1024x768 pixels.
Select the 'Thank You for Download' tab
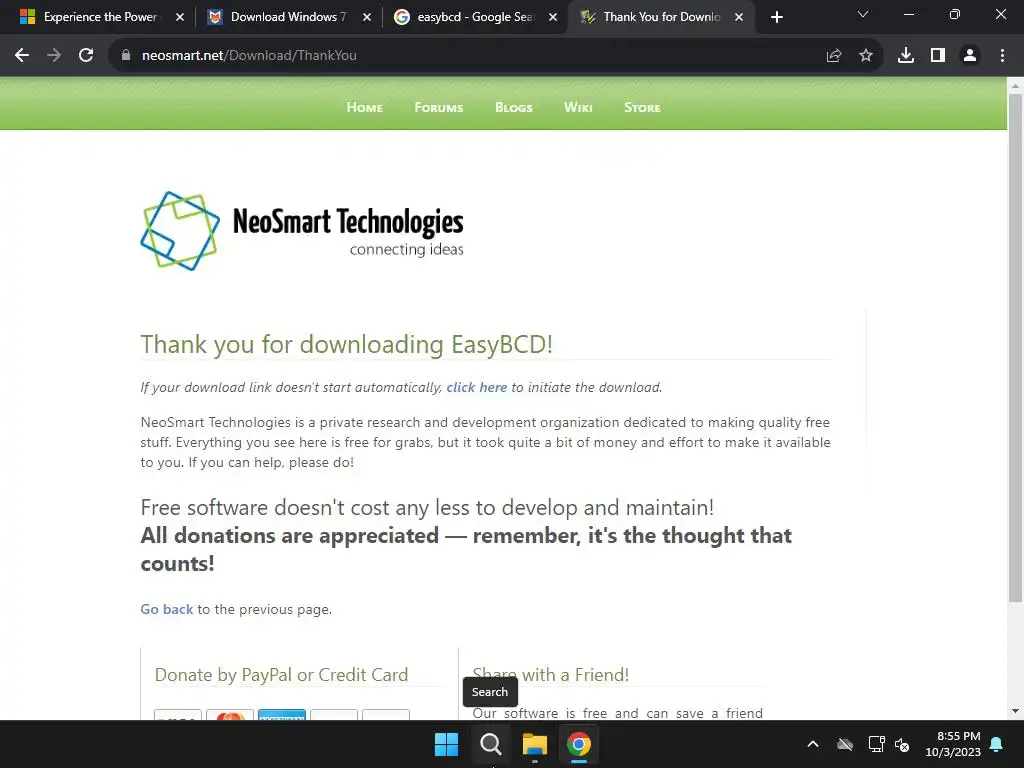pos(662,18)
